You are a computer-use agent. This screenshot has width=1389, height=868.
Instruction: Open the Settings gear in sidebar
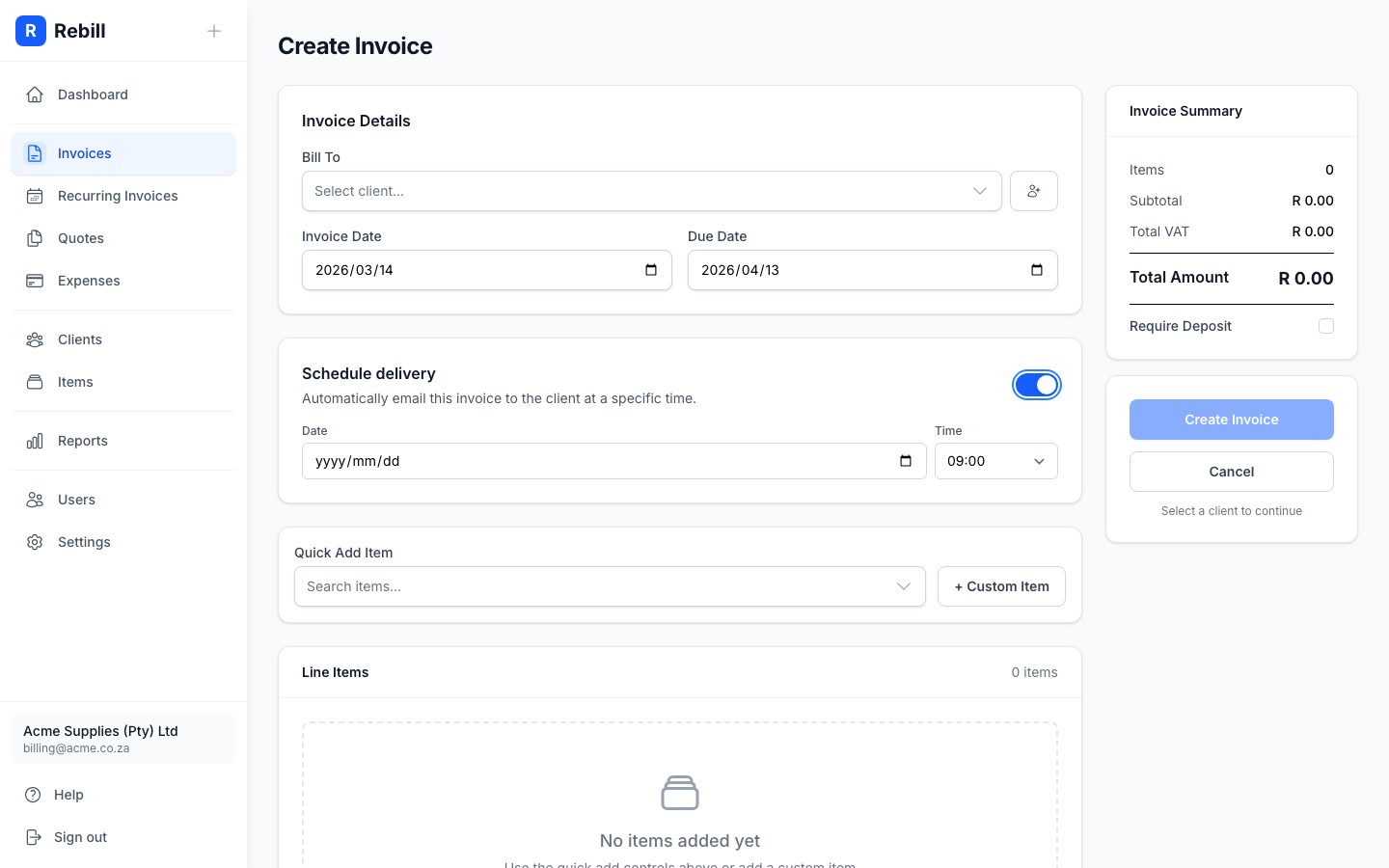[x=35, y=542]
